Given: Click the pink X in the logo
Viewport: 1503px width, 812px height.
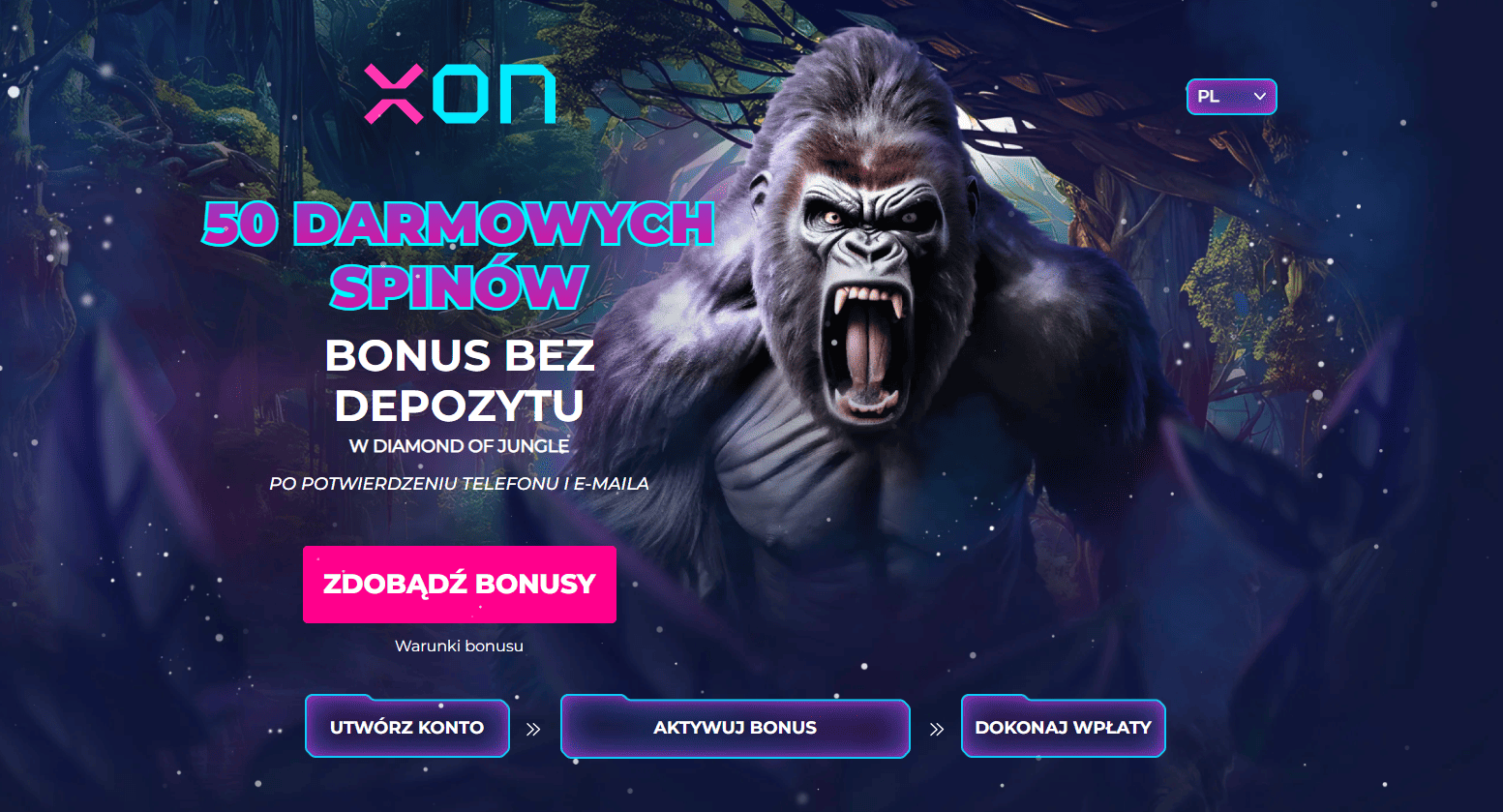Looking at the screenshot, I should tap(394, 94).
